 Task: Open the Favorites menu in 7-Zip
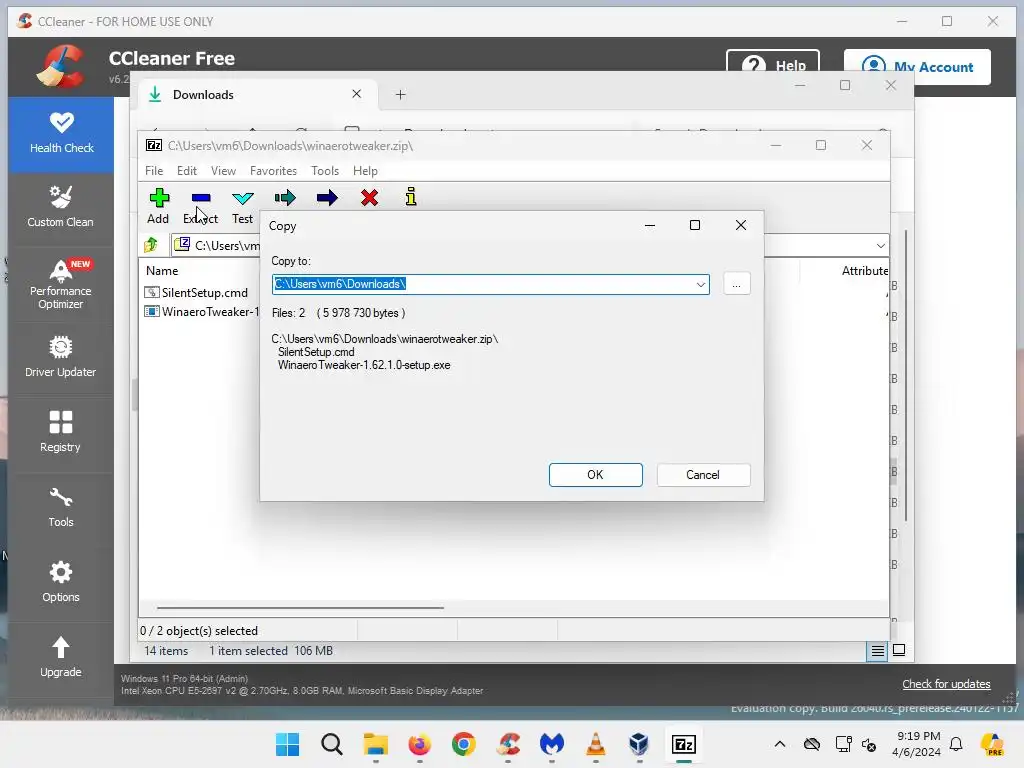pyautogui.click(x=274, y=170)
